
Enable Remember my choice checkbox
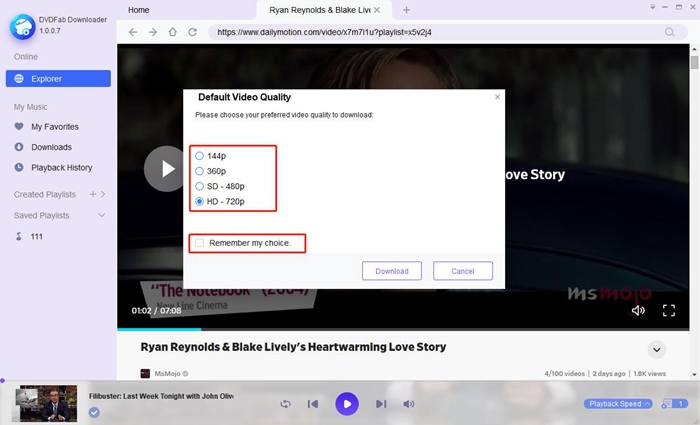click(x=200, y=243)
